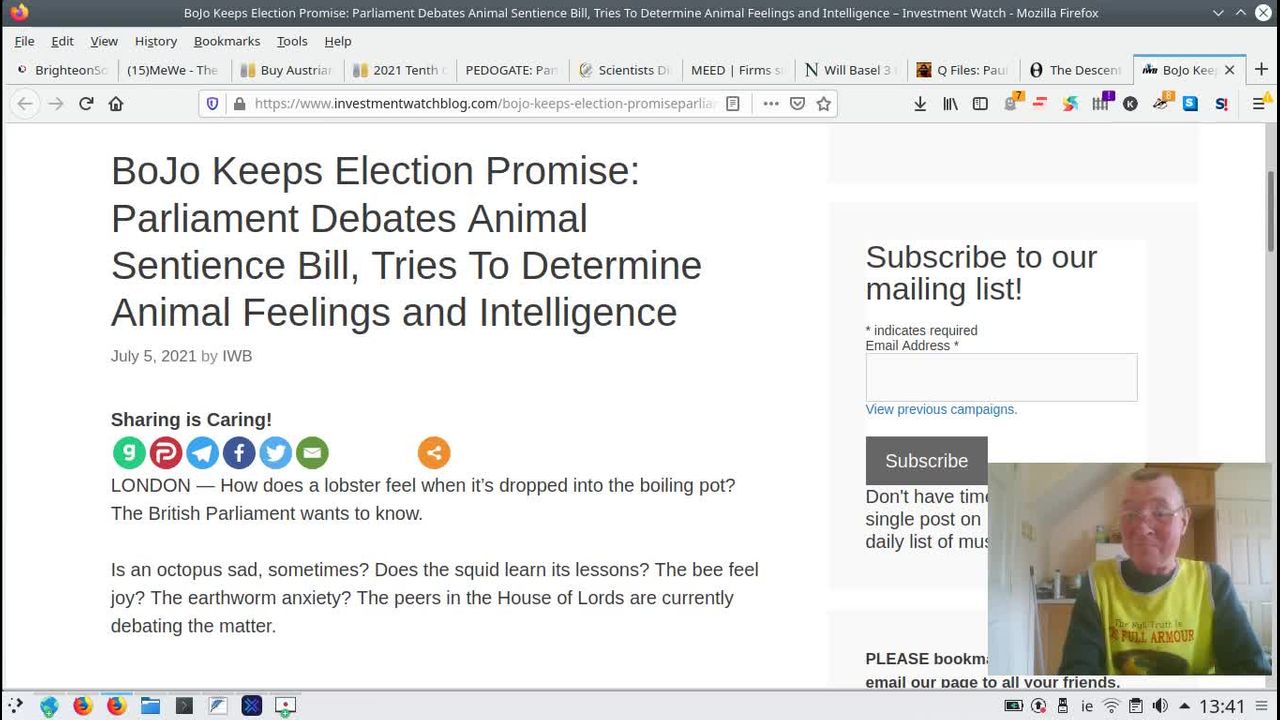Switch to the PEDOGATE tab
Screen dimensions: 1280x720
tap(511, 70)
